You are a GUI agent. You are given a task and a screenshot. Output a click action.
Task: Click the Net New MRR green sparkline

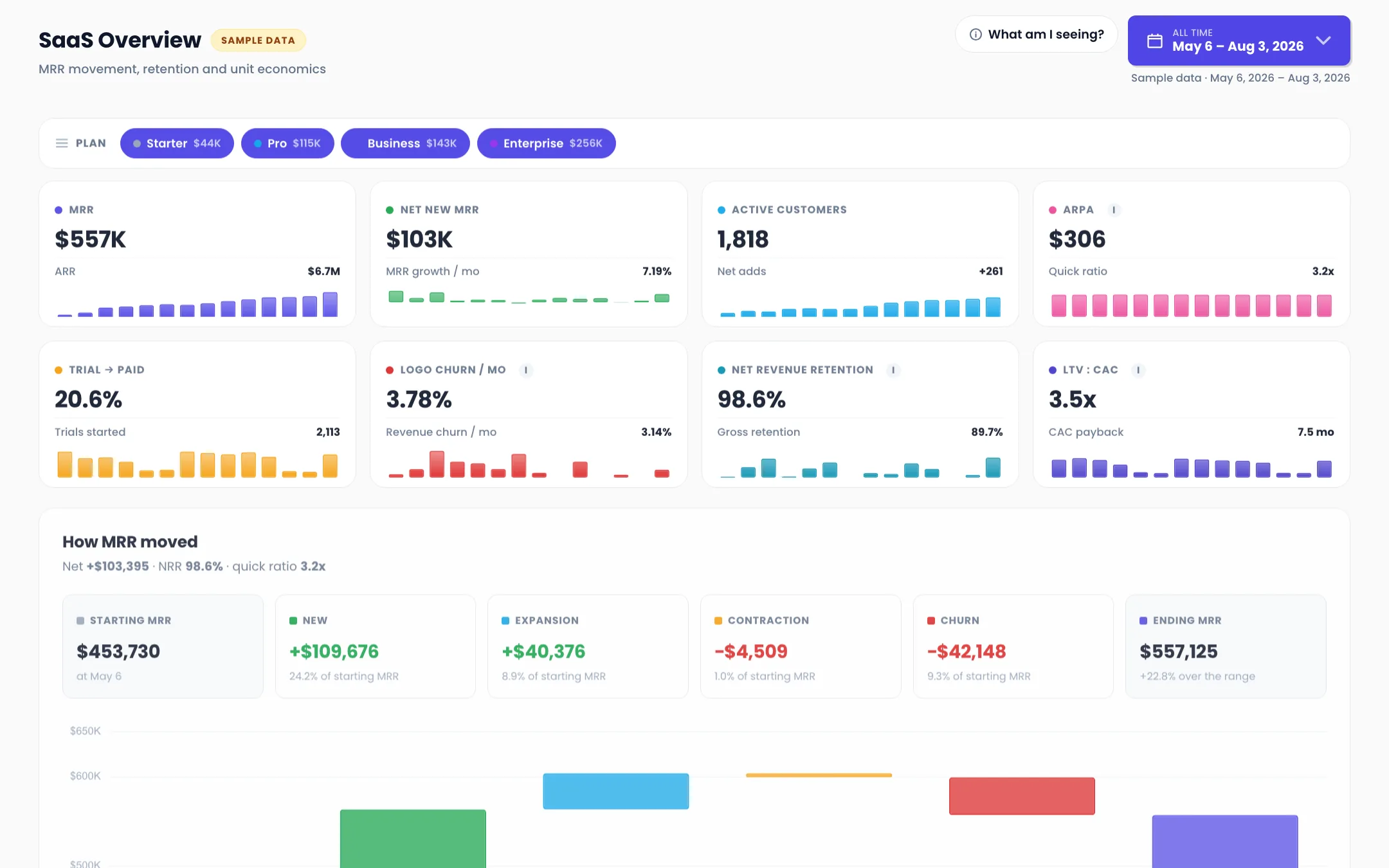tap(529, 297)
